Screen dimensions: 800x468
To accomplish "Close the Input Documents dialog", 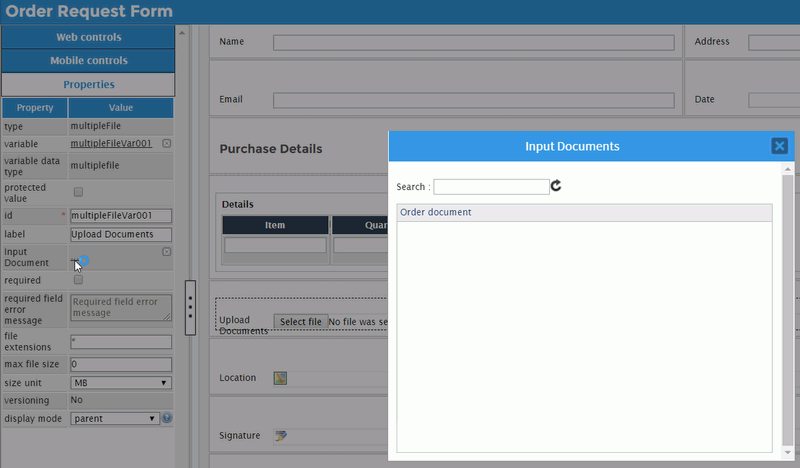I will (779, 146).
